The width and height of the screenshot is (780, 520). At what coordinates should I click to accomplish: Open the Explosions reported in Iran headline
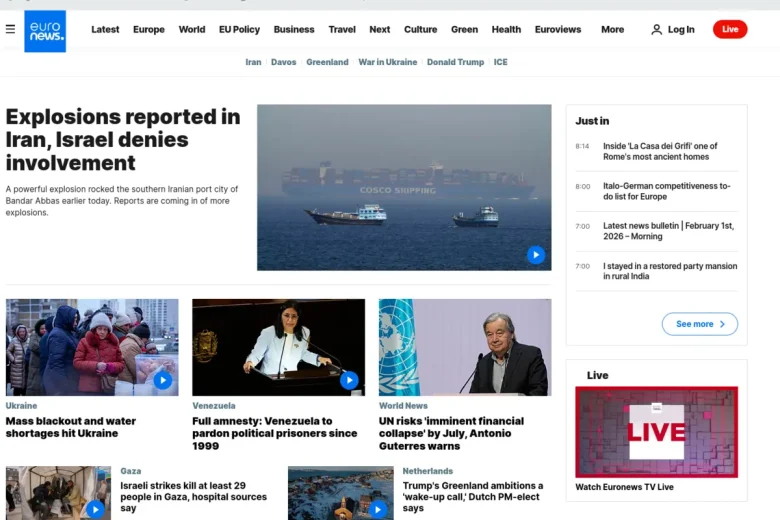(x=123, y=140)
